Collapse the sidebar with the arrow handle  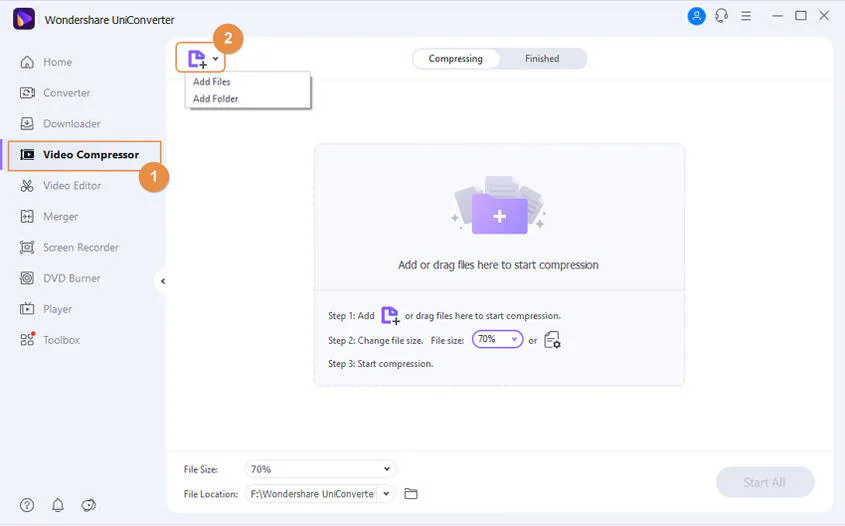coord(162,281)
